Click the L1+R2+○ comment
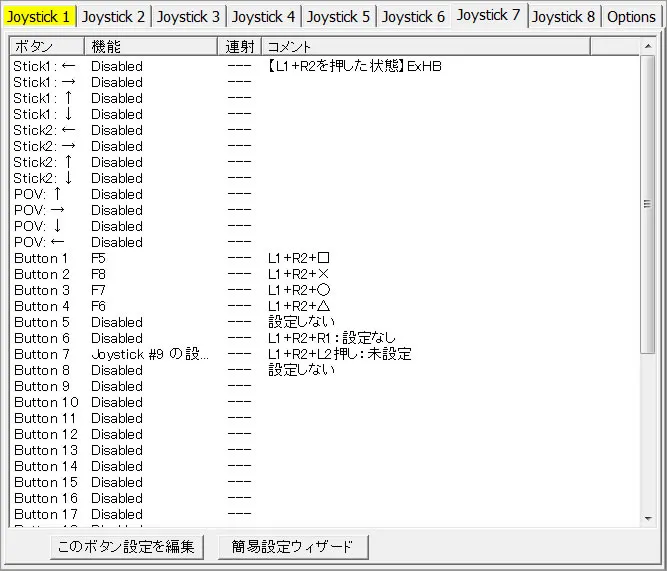The image size is (667, 571). (x=299, y=290)
